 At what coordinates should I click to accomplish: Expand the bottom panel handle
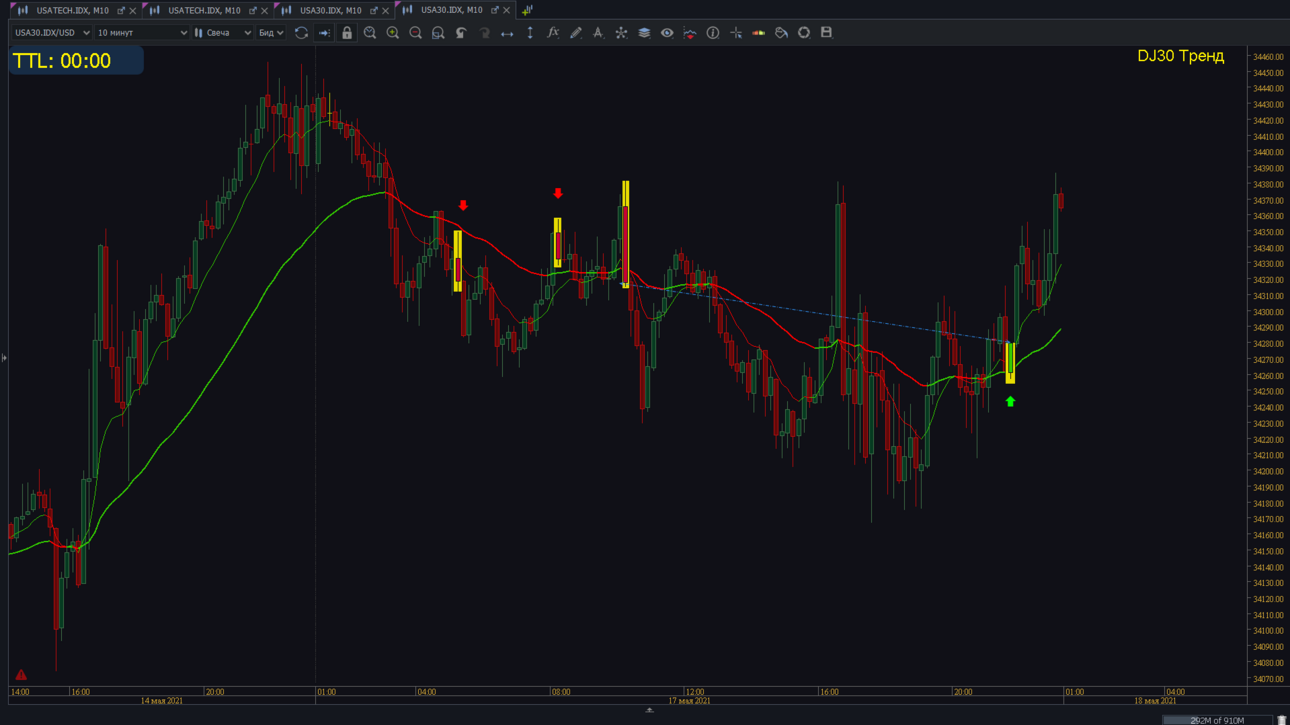[649, 710]
